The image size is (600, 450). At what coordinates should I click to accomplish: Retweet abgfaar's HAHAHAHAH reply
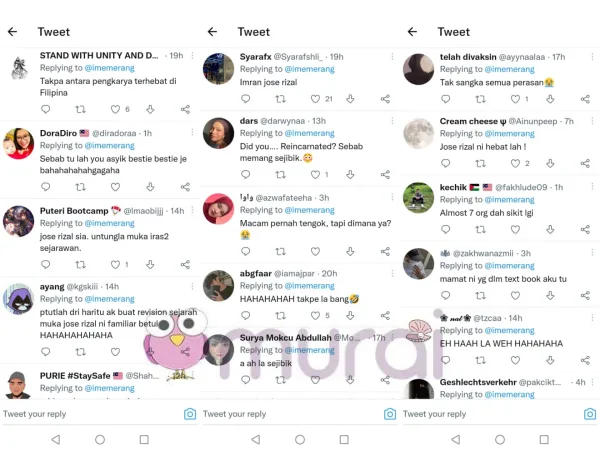(x=280, y=315)
